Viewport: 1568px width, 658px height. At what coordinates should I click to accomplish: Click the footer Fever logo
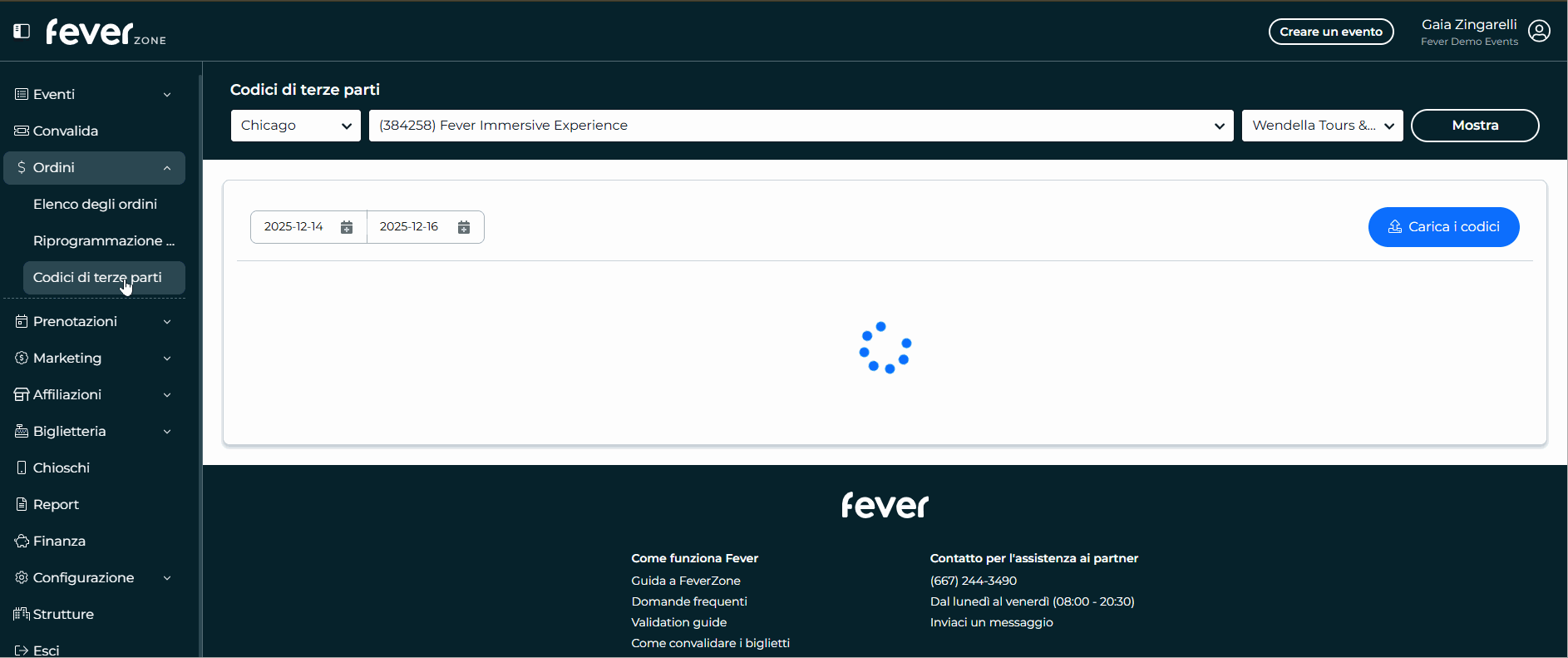click(885, 505)
